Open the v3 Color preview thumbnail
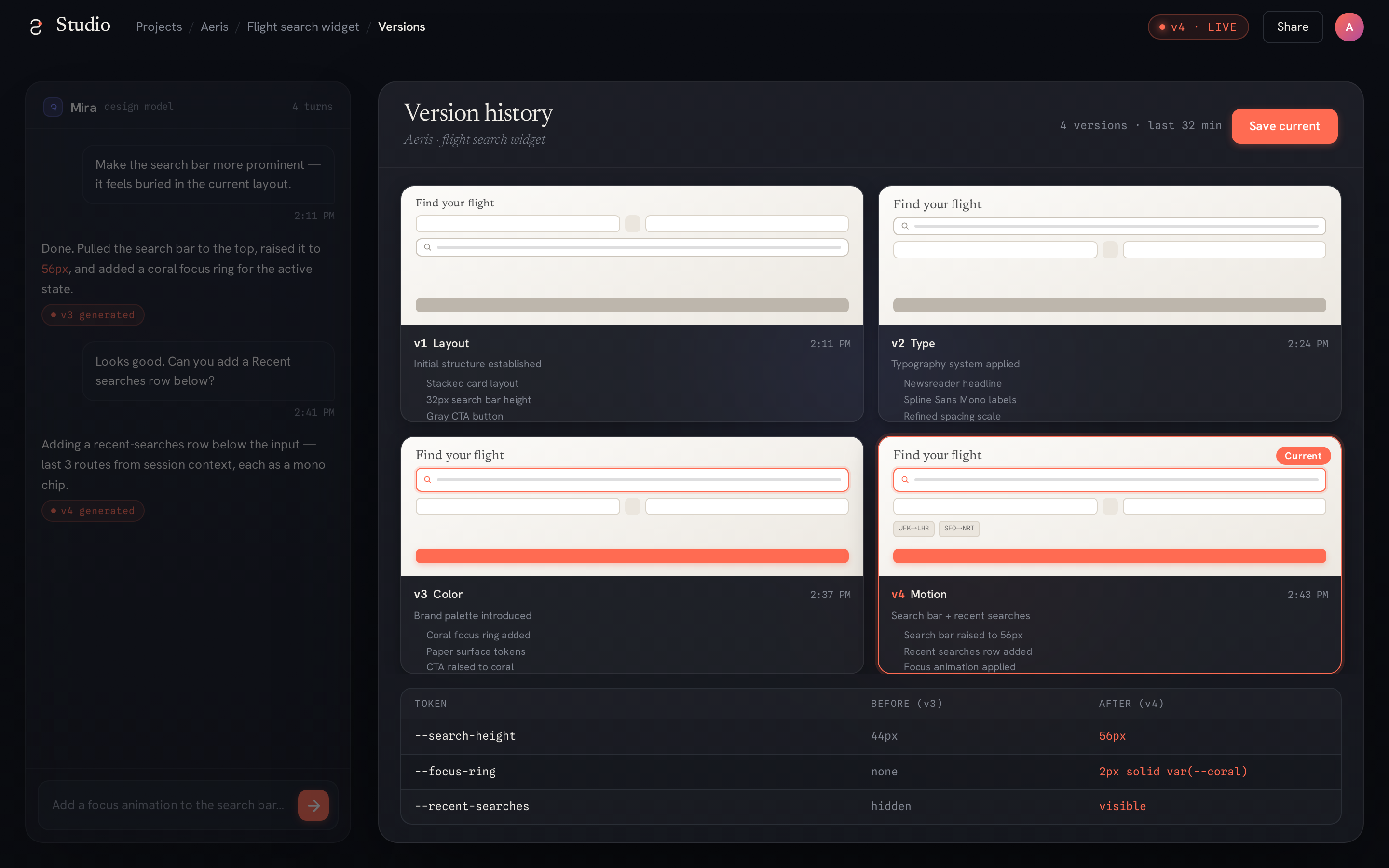Viewport: 1389px width, 868px height. point(632,506)
